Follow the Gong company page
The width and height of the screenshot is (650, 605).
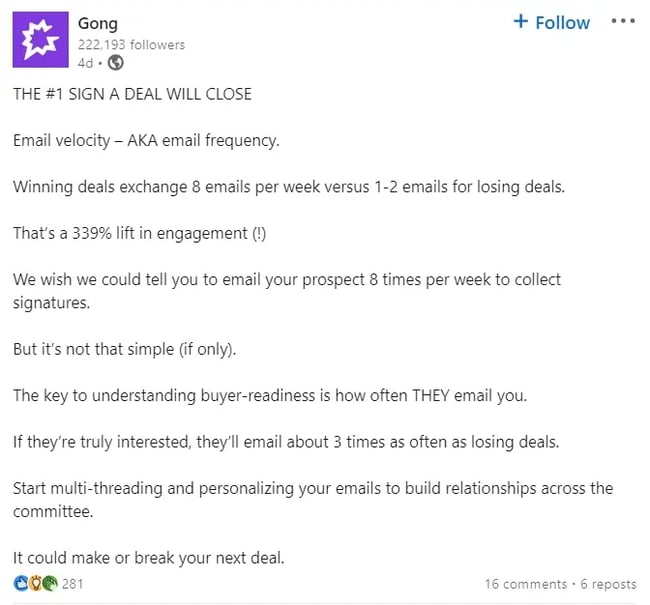coord(552,22)
